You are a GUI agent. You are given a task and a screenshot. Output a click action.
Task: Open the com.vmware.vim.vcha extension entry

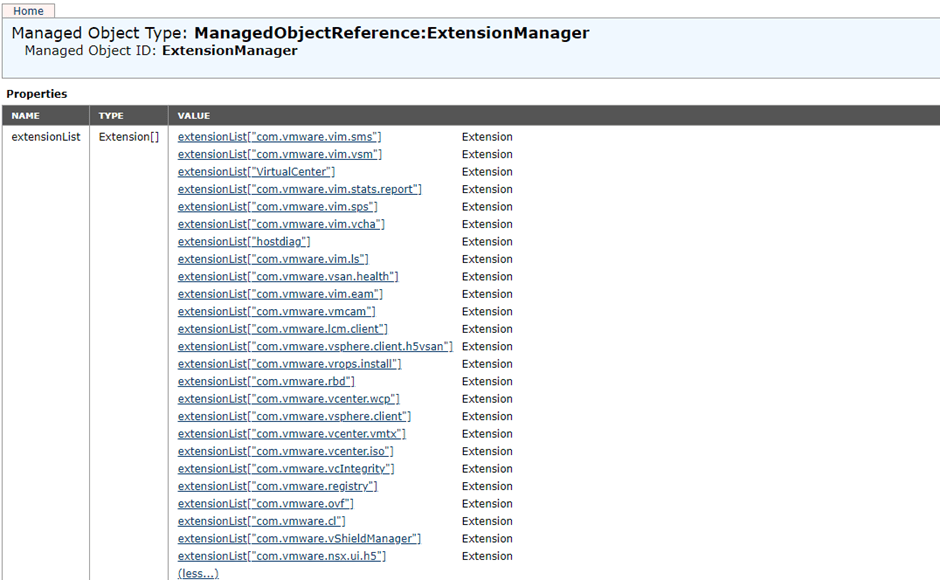(x=281, y=224)
